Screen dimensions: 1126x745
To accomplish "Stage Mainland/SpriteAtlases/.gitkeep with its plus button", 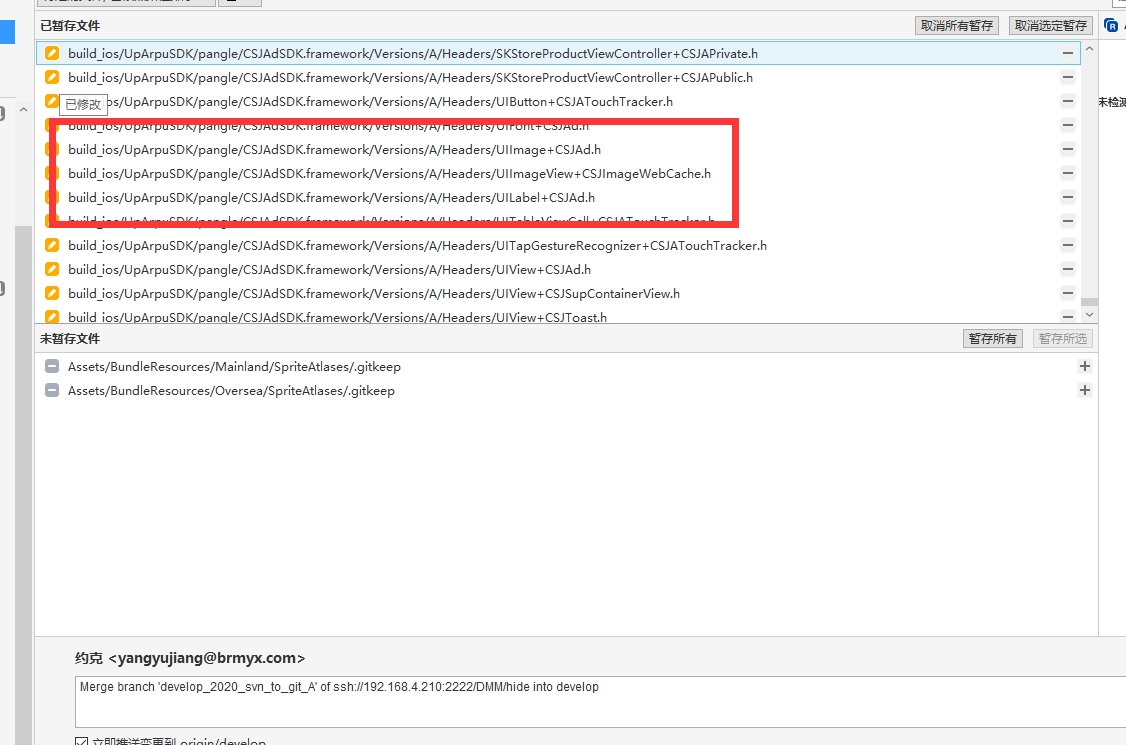I will [x=1084, y=366].
